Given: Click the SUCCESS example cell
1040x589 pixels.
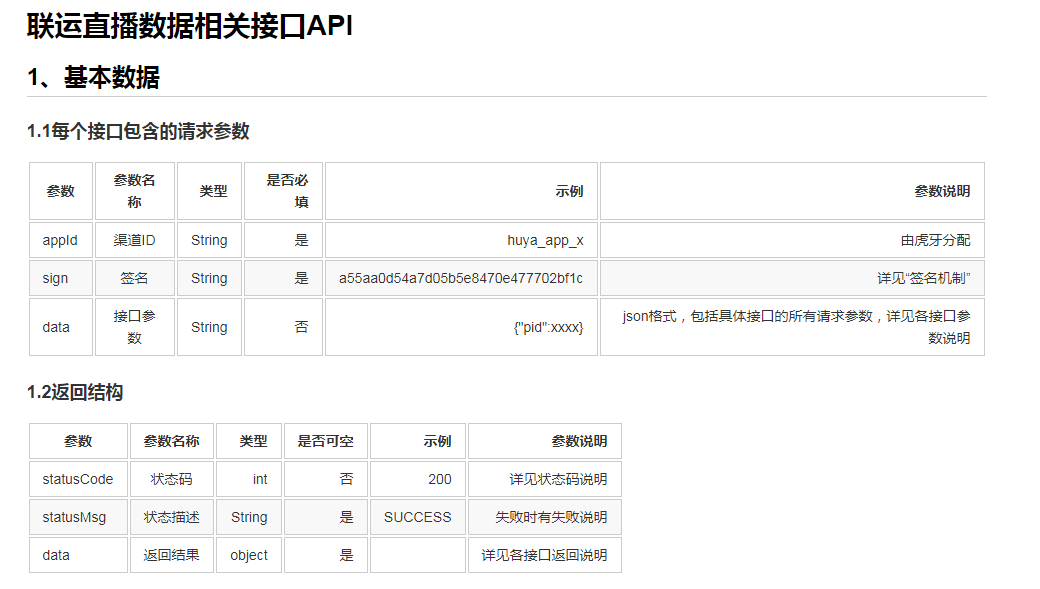Looking at the screenshot, I should coord(418,517).
